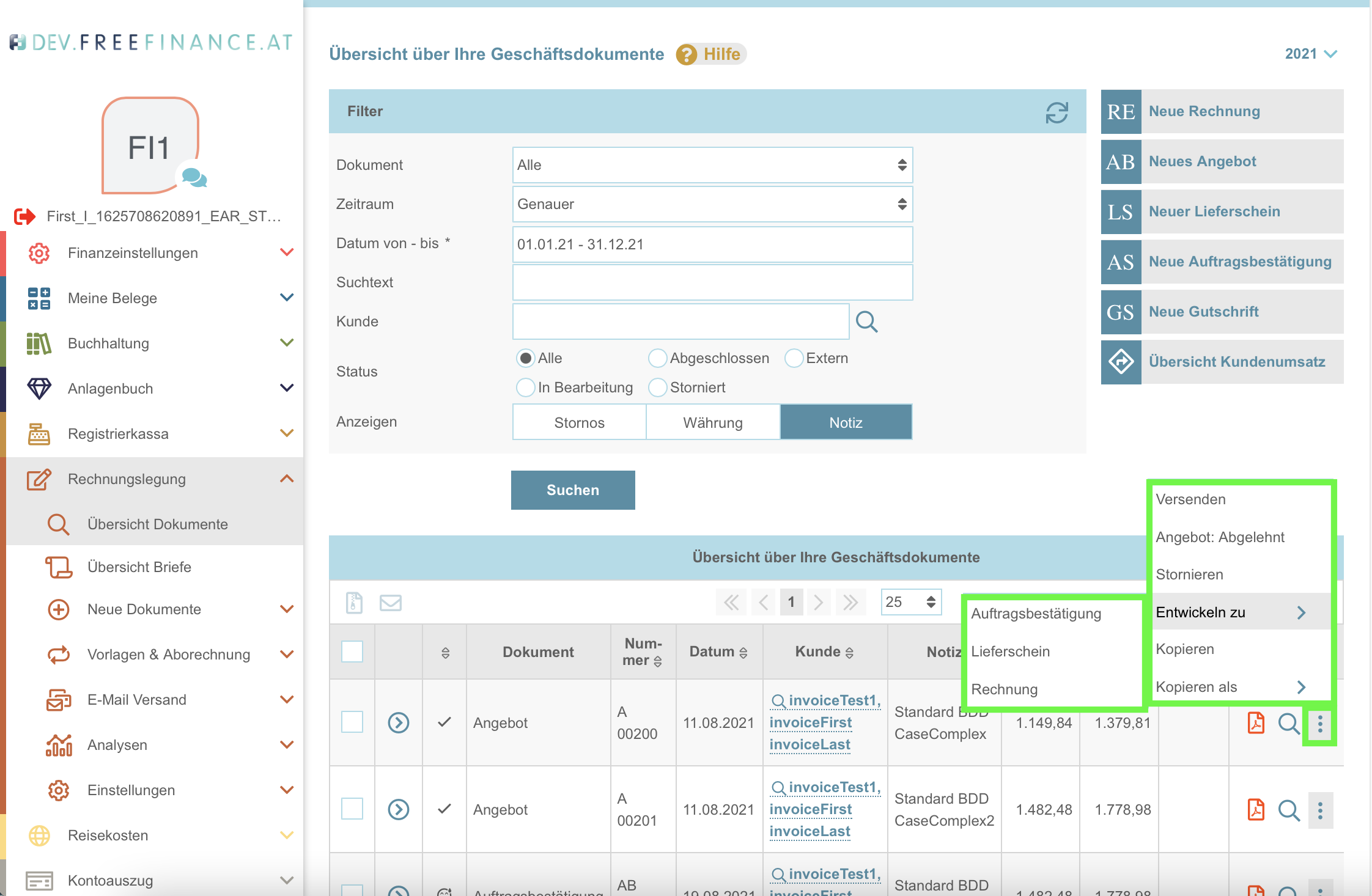Click the Suchtext input field
The width and height of the screenshot is (1372, 896).
click(x=712, y=282)
